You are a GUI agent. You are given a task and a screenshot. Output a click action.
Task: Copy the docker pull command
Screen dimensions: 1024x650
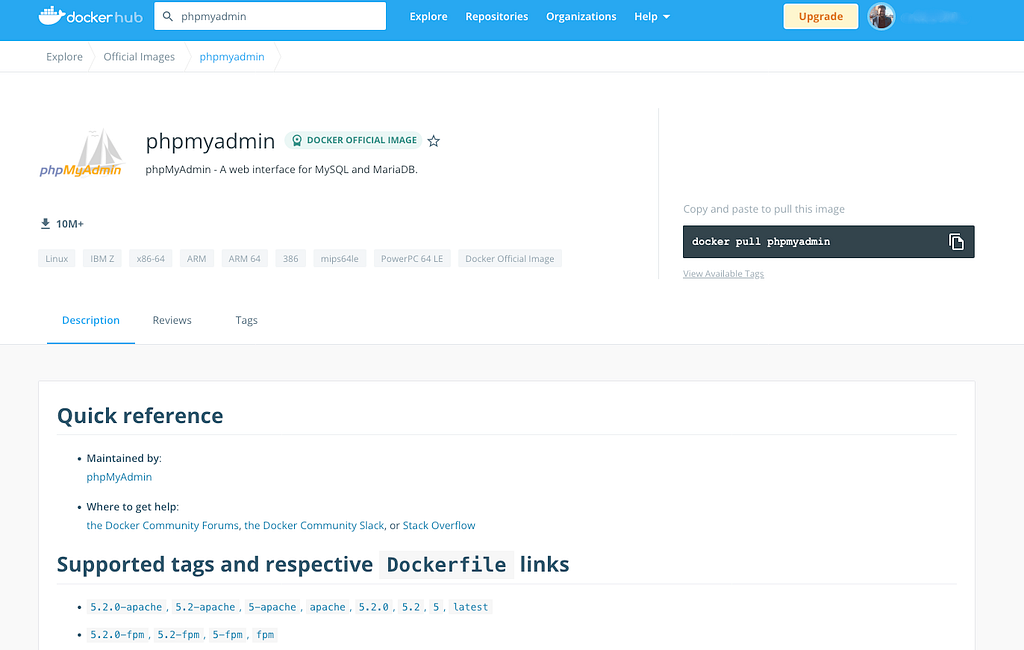pyautogui.click(x=956, y=242)
